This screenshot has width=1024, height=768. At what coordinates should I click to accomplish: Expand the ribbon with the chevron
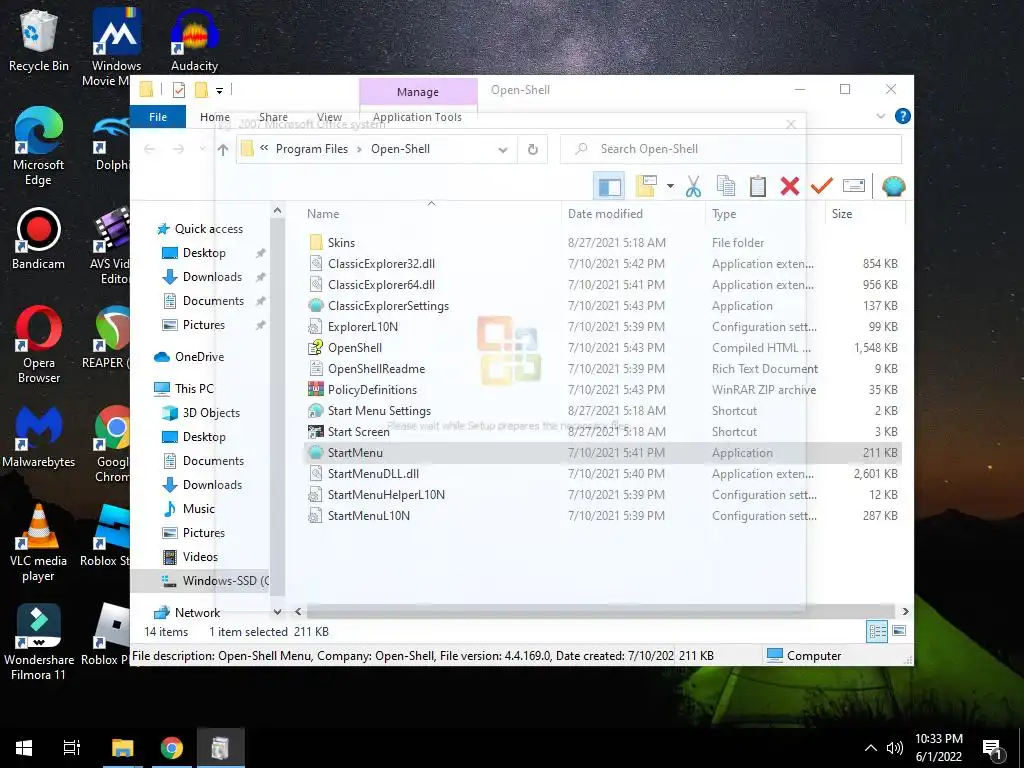pyautogui.click(x=880, y=116)
